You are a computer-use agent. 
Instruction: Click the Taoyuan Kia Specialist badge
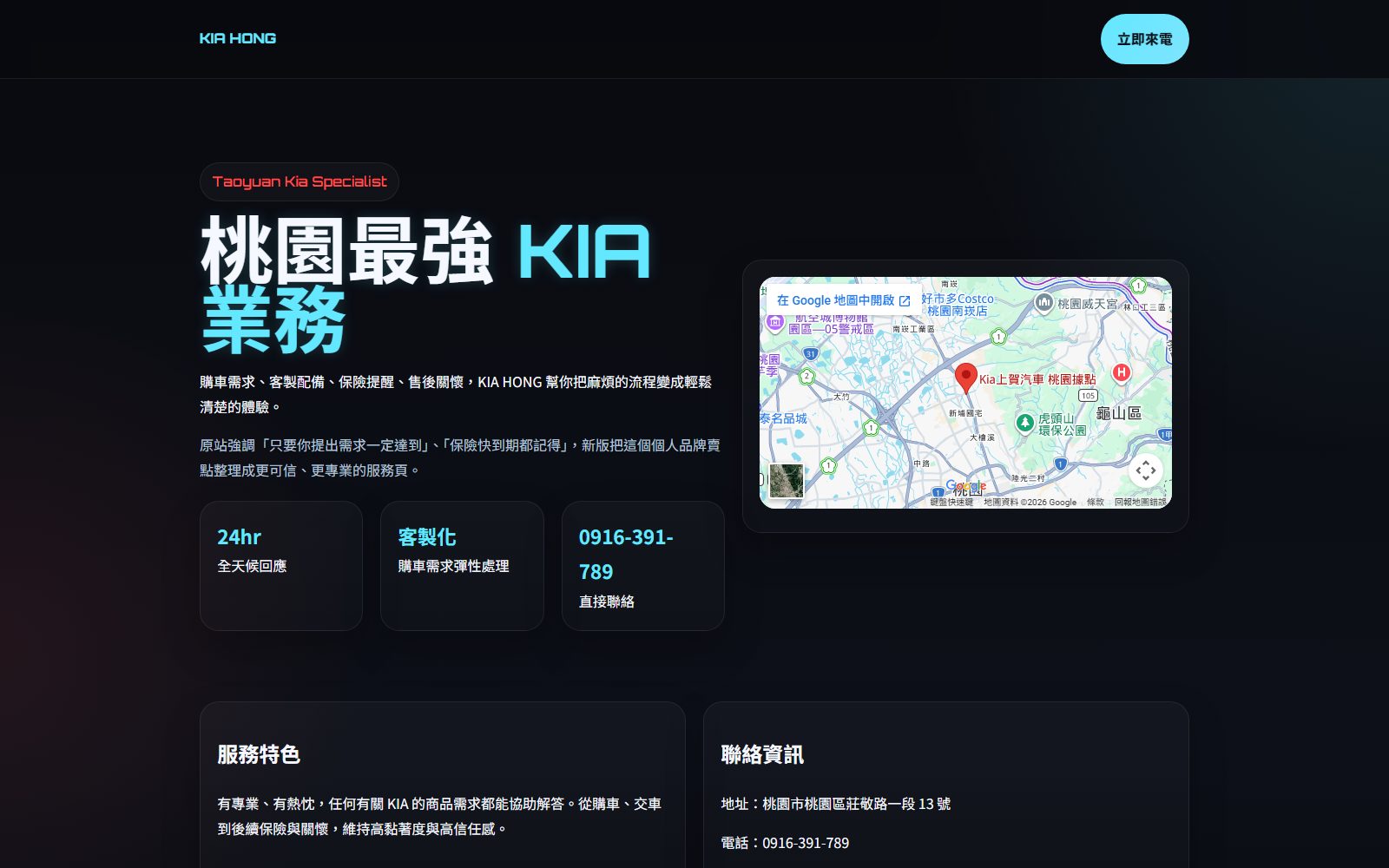pos(300,181)
